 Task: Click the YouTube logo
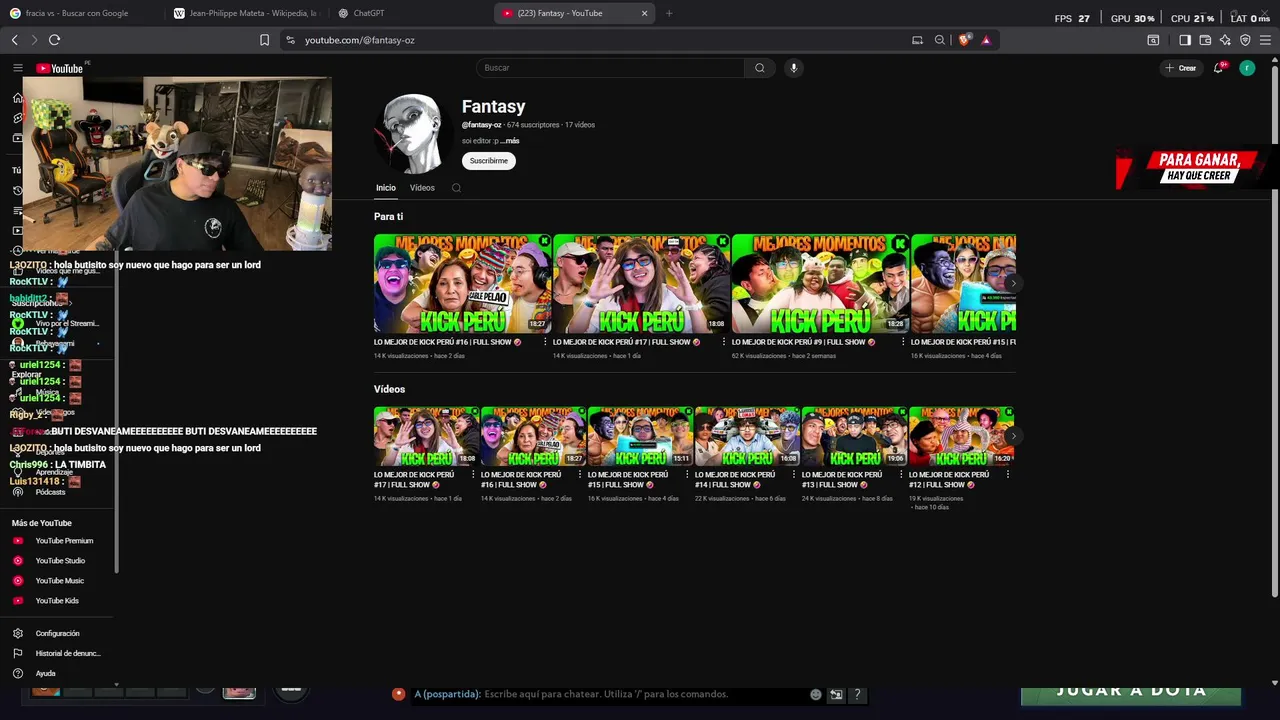click(x=60, y=68)
